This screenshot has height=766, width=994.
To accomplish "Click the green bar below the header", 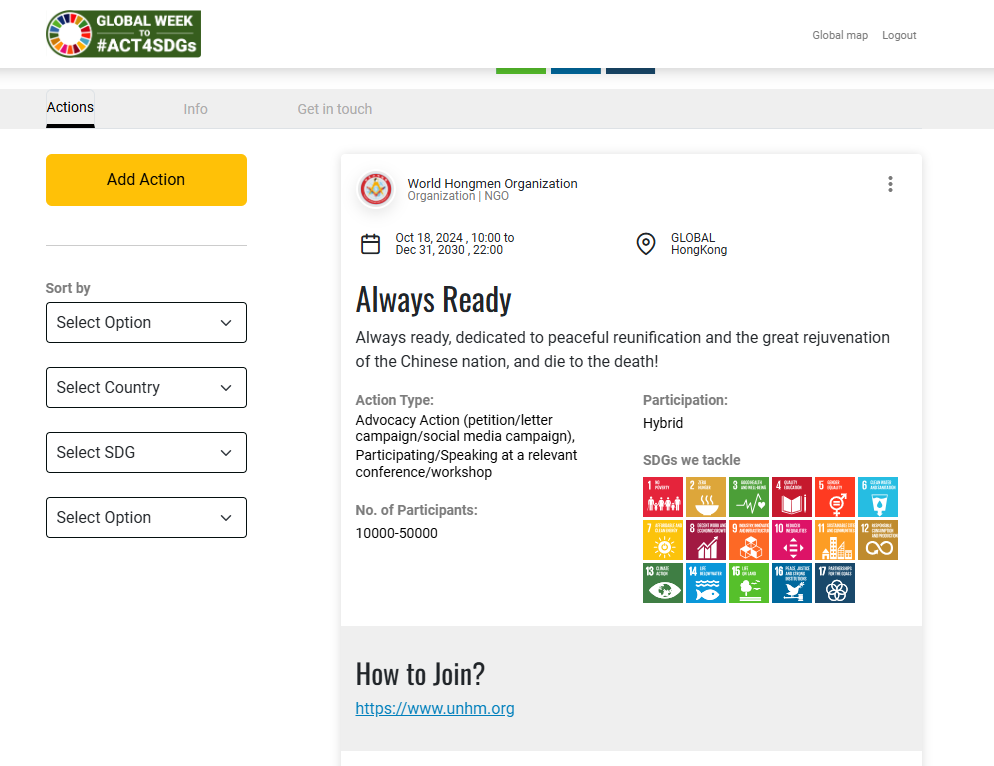I will point(521,71).
